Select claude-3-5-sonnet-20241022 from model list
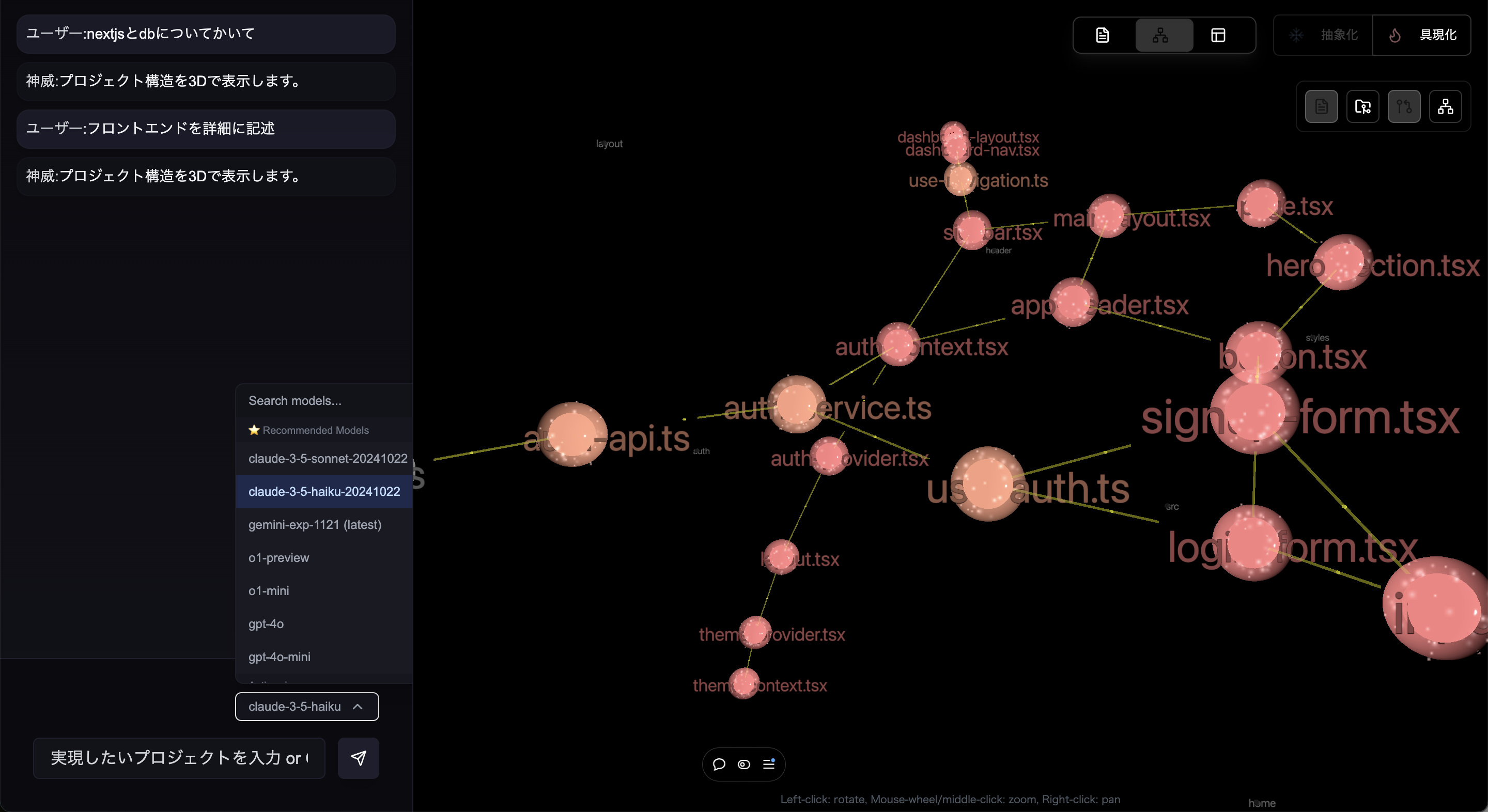The image size is (1488, 812). pyautogui.click(x=328, y=459)
